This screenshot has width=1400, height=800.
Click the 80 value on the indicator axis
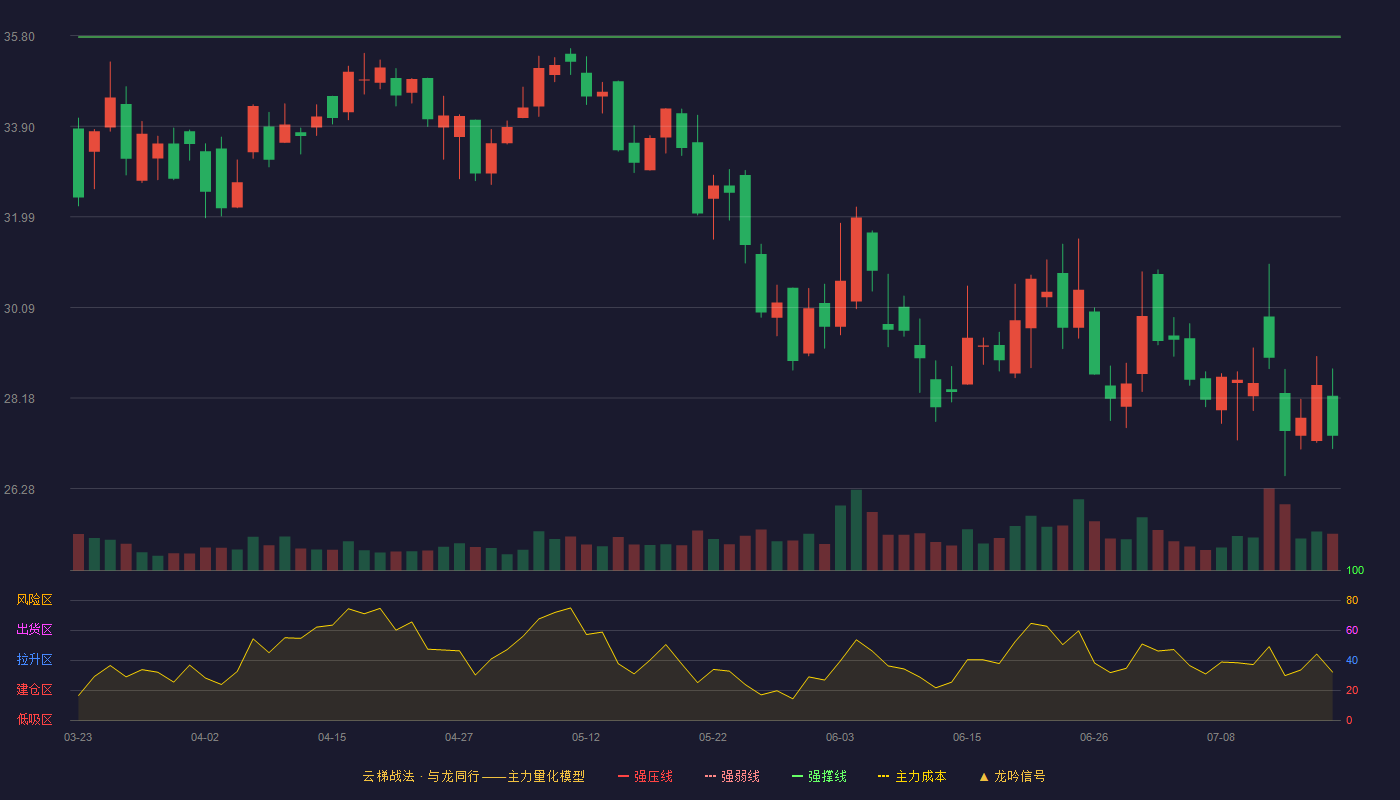[x=1352, y=600]
